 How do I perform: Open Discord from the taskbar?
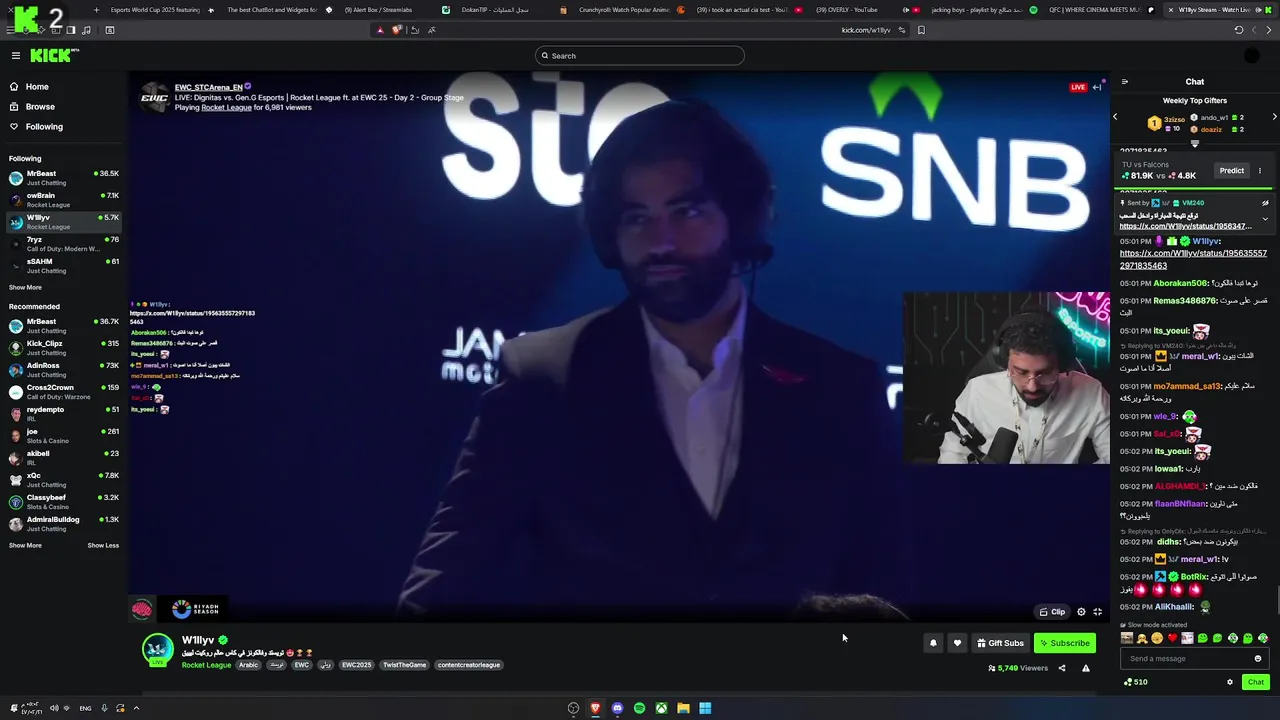[617, 708]
